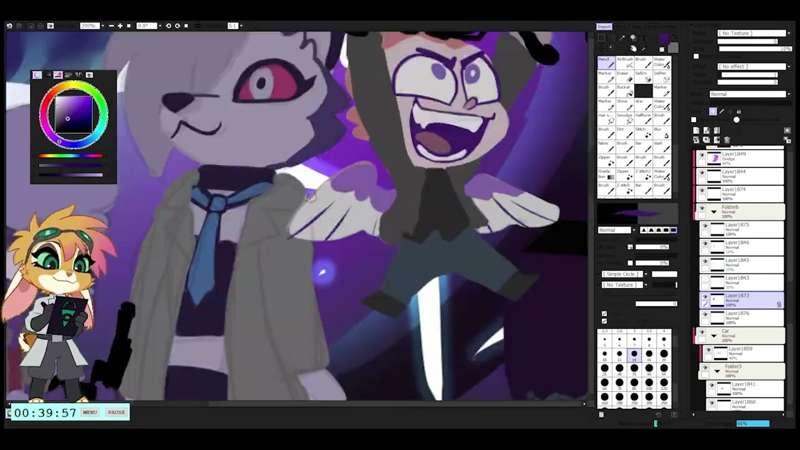Click the gray background color swatch

(673, 47)
